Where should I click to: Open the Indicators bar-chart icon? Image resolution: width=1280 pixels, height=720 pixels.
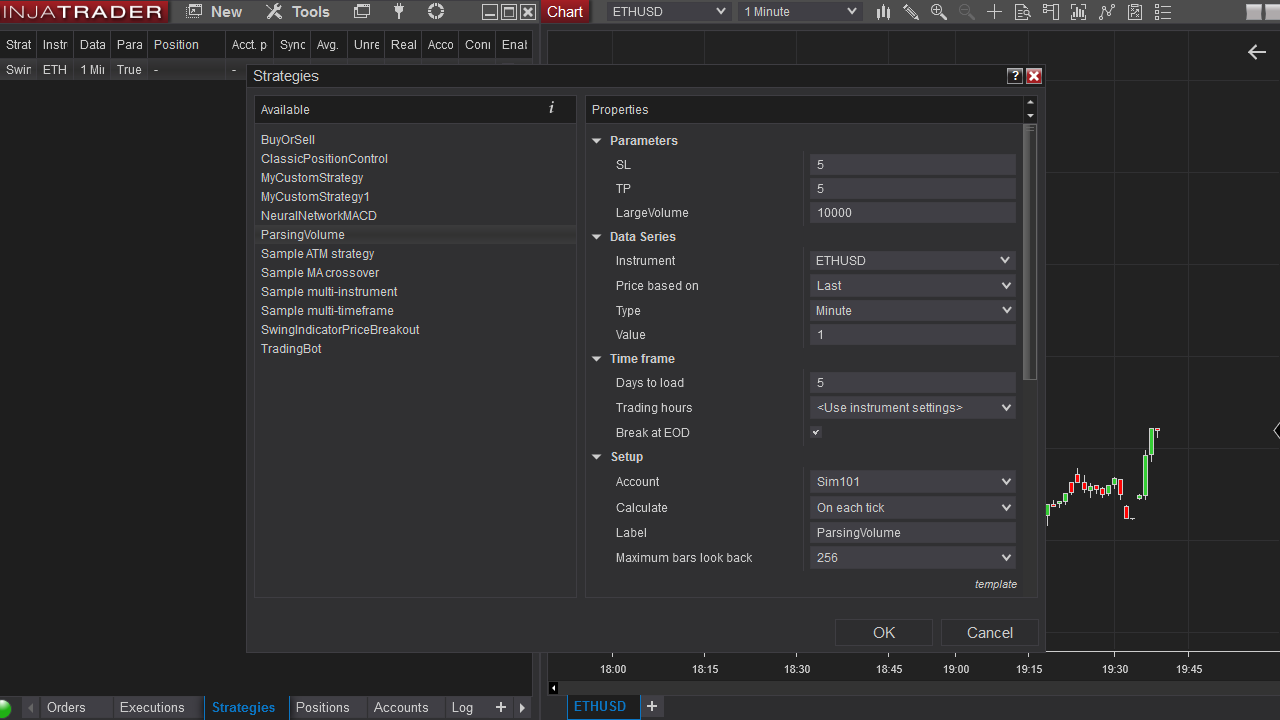point(1078,12)
